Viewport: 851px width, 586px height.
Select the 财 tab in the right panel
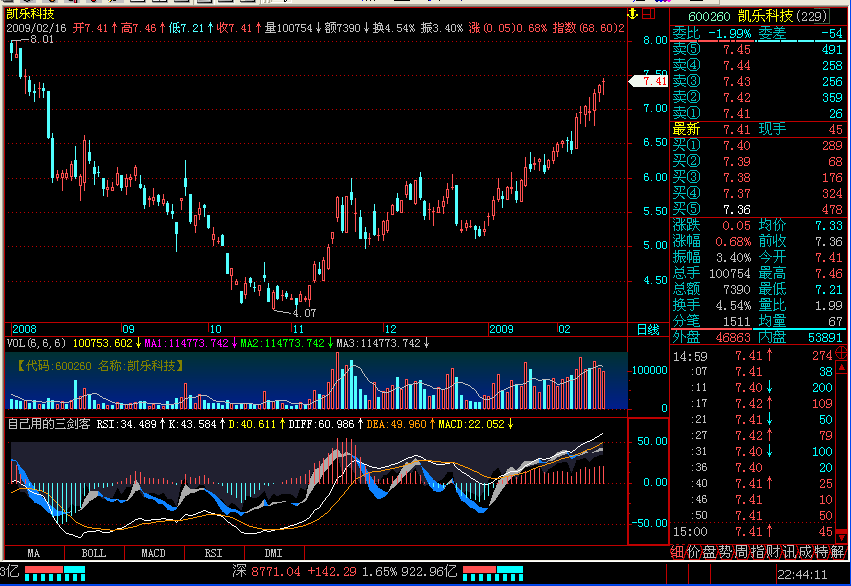773,552
